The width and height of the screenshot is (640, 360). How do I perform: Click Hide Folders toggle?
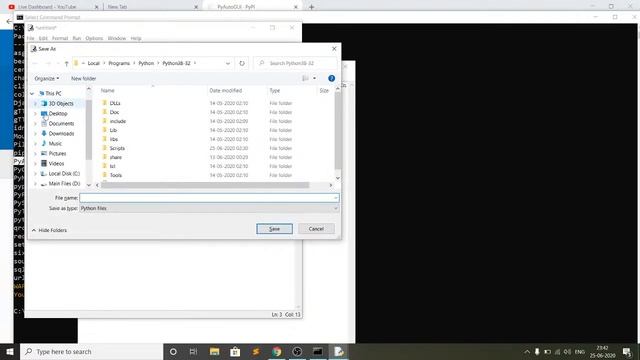tap(49, 230)
